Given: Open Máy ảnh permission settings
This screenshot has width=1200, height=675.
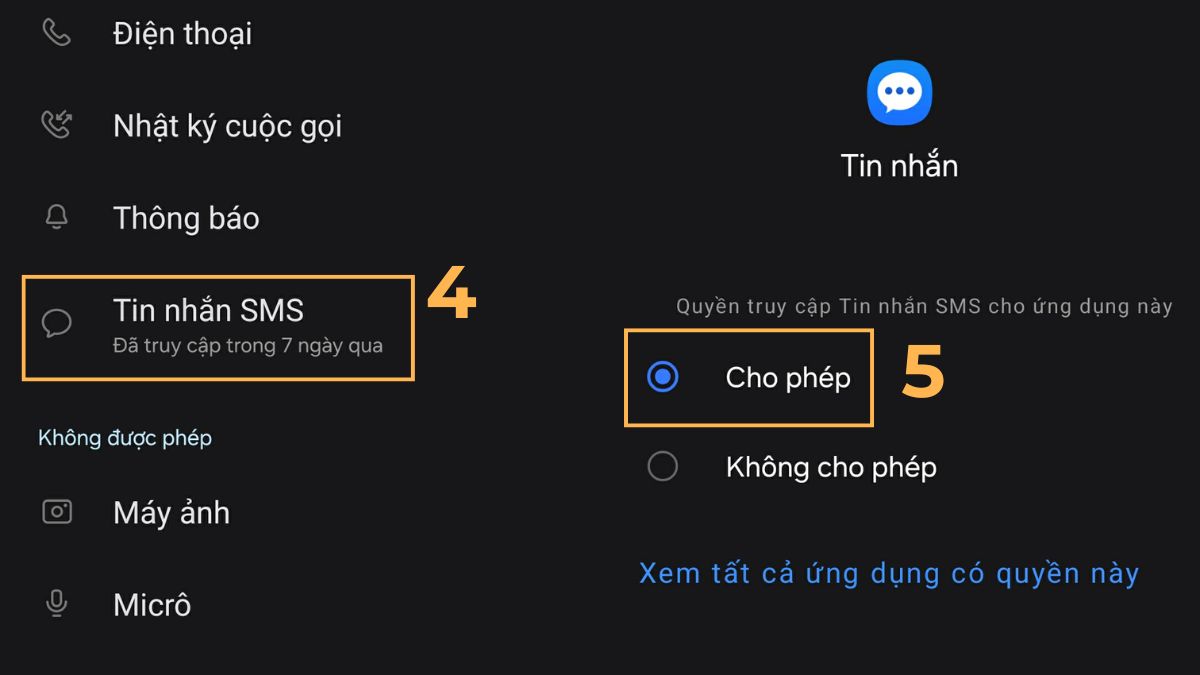Looking at the screenshot, I should point(171,511).
